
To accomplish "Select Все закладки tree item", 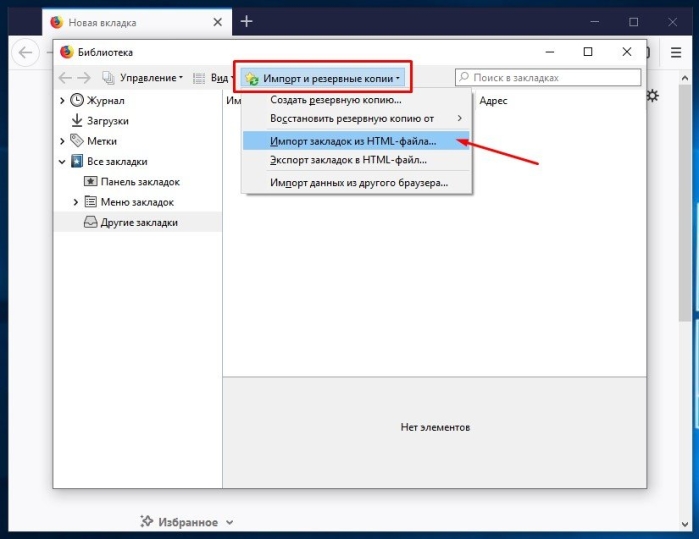I will coord(117,162).
